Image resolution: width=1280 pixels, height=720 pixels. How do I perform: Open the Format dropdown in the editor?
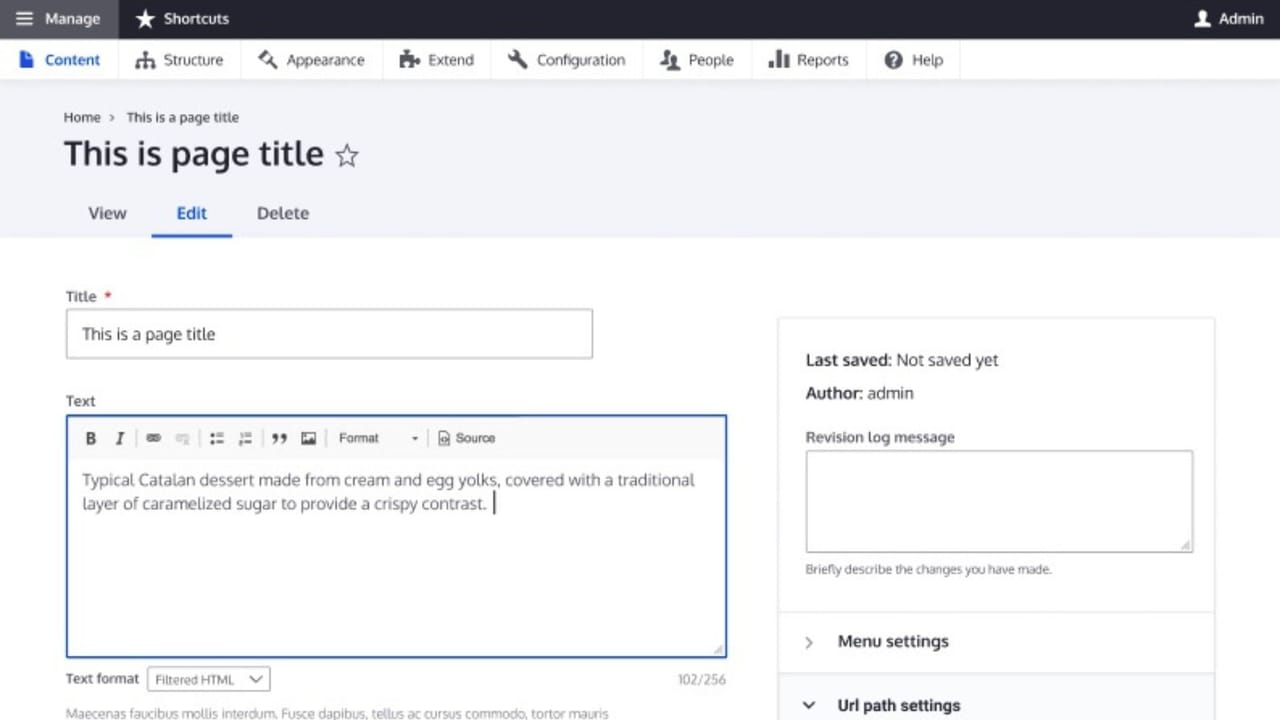tap(380, 438)
